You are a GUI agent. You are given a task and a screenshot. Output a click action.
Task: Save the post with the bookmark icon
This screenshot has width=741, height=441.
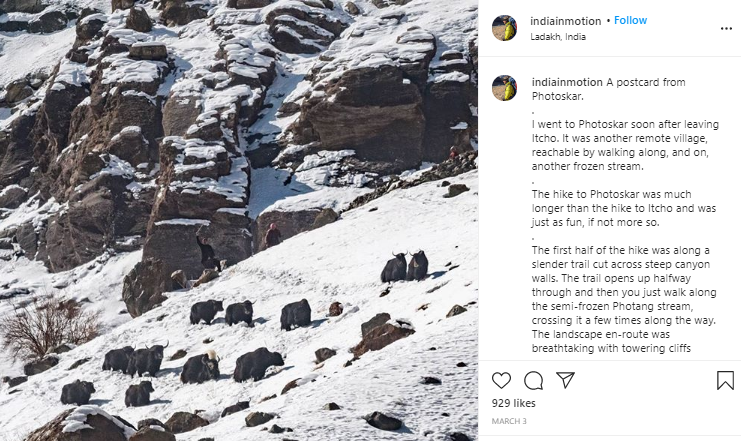point(725,380)
